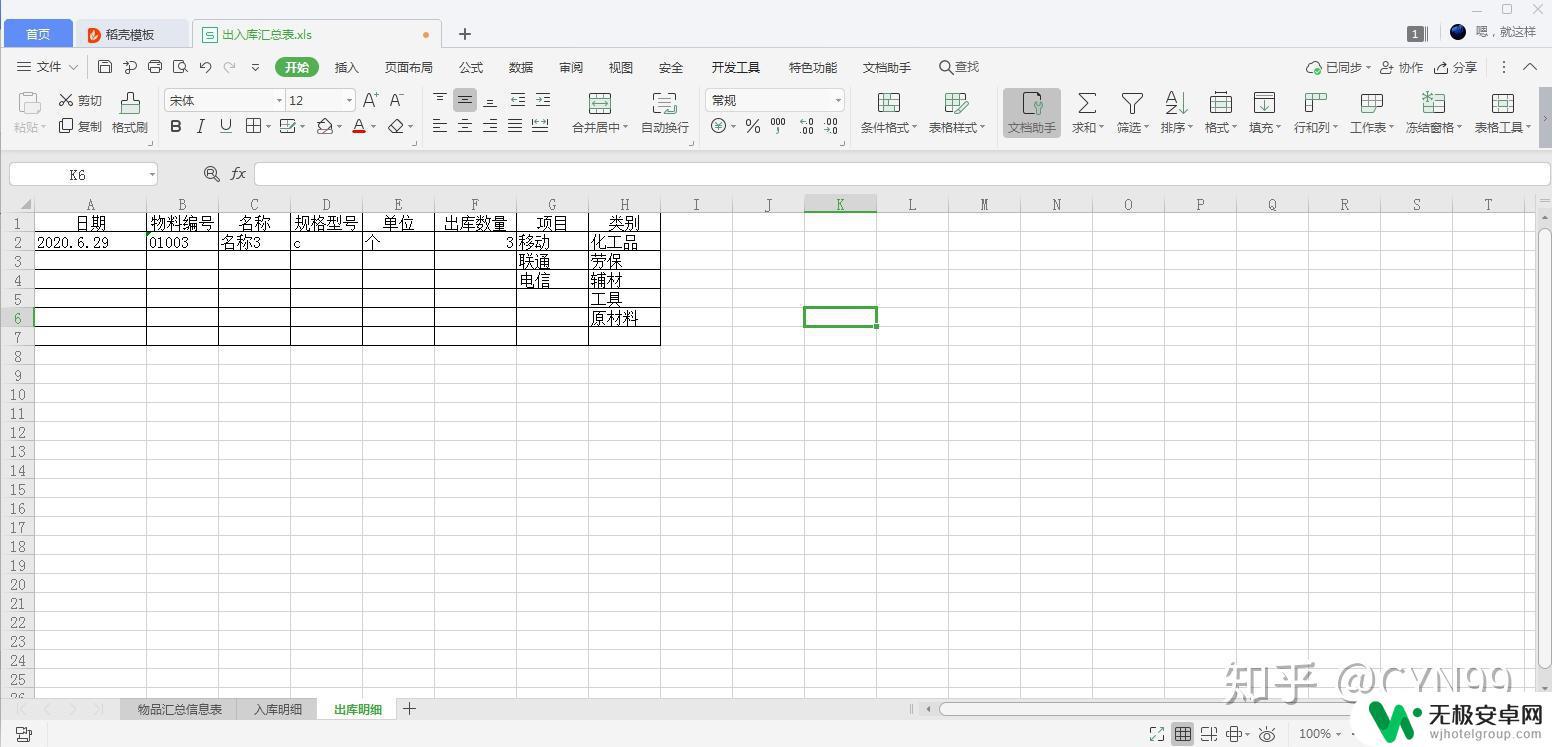Open Rows and Columns (行和列) menu
Viewport: 1552px width, 747px height.
(1314, 113)
